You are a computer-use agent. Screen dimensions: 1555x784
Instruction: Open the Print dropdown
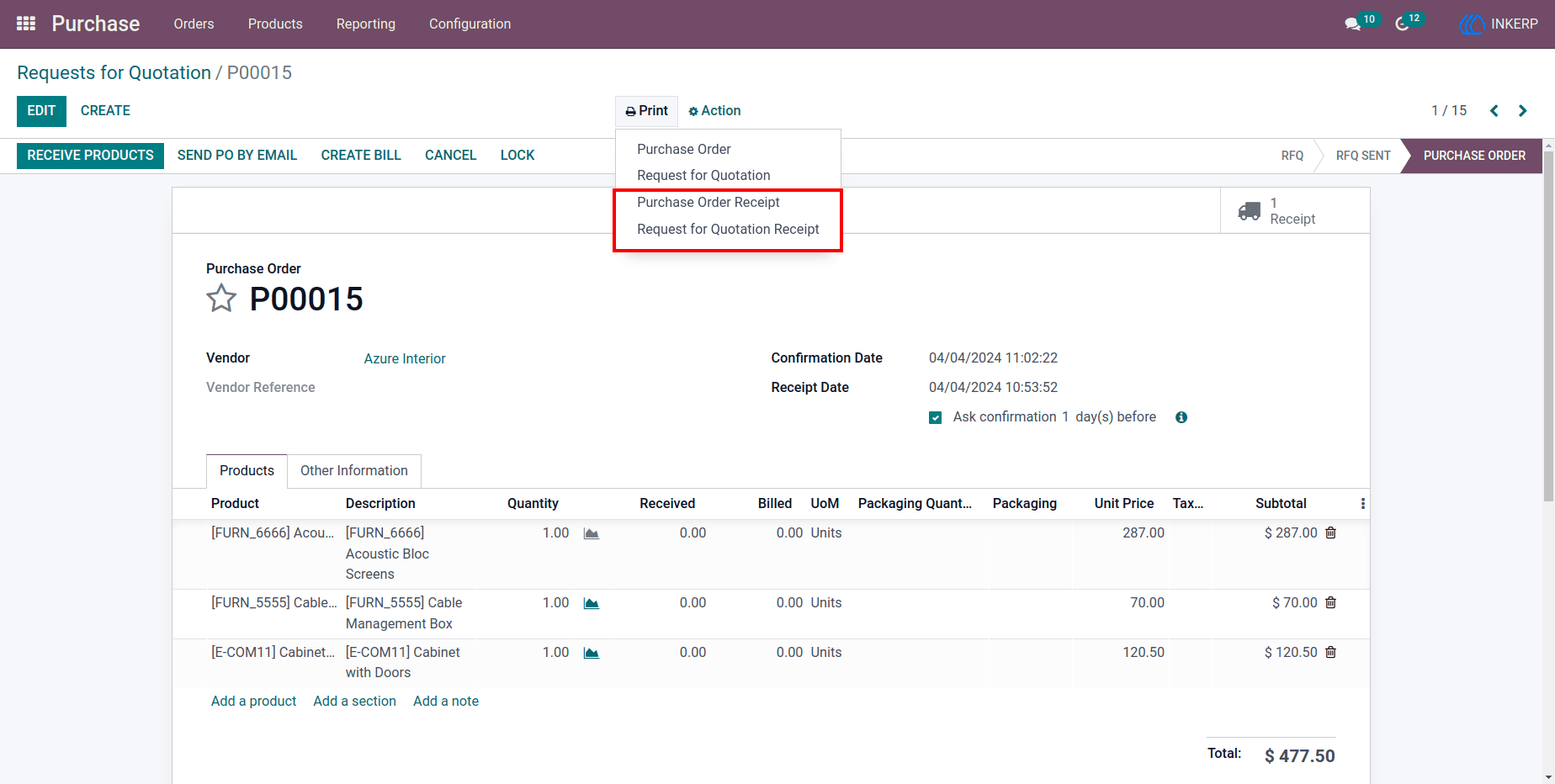pos(646,111)
